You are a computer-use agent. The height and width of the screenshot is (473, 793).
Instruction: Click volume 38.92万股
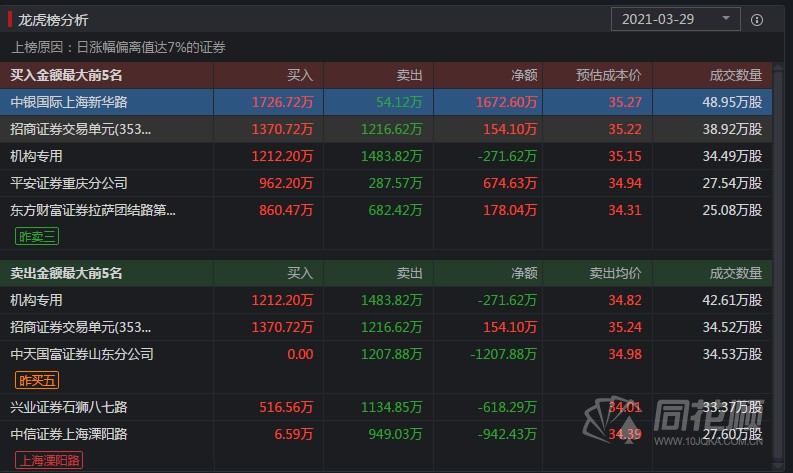point(732,129)
